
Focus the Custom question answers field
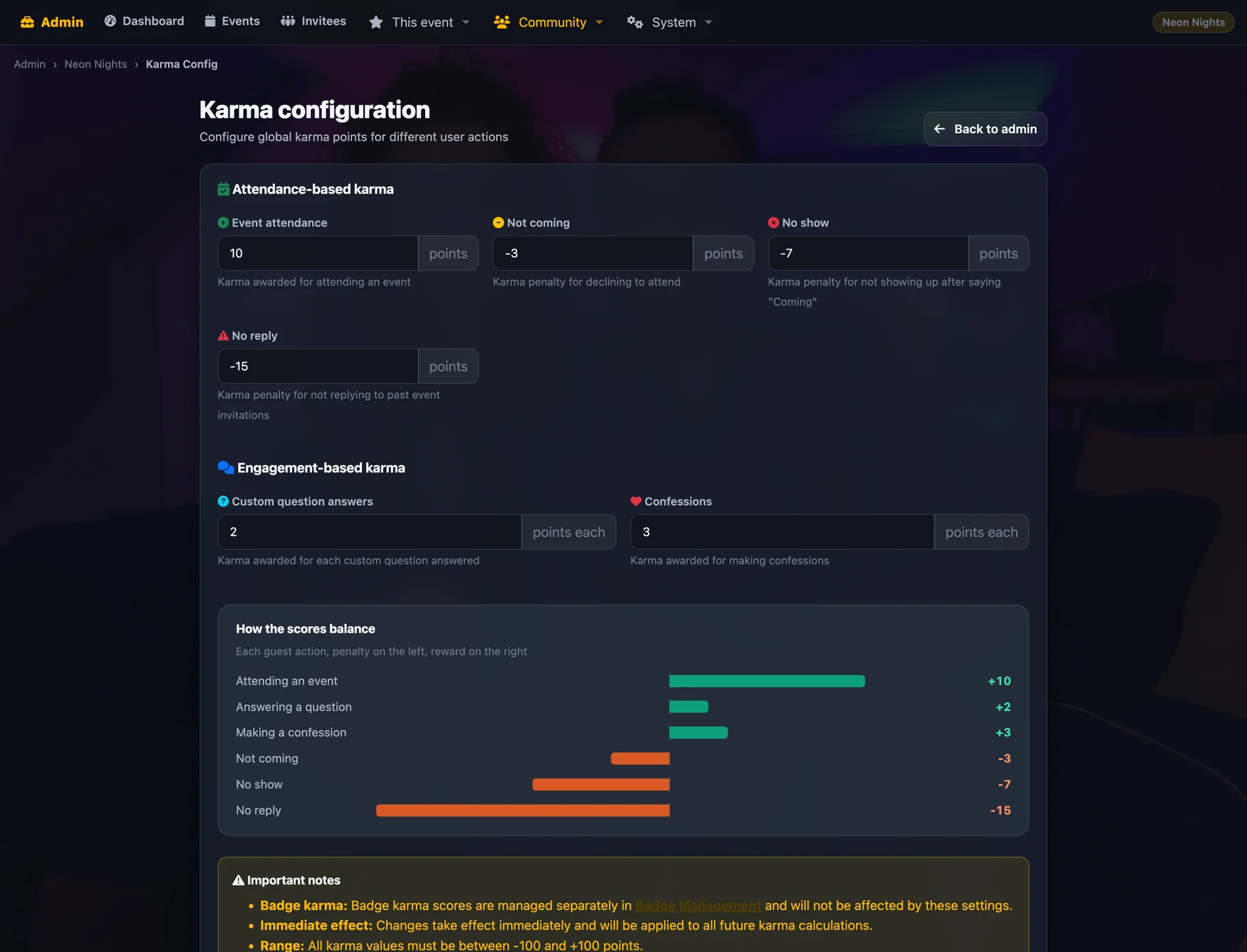click(370, 532)
